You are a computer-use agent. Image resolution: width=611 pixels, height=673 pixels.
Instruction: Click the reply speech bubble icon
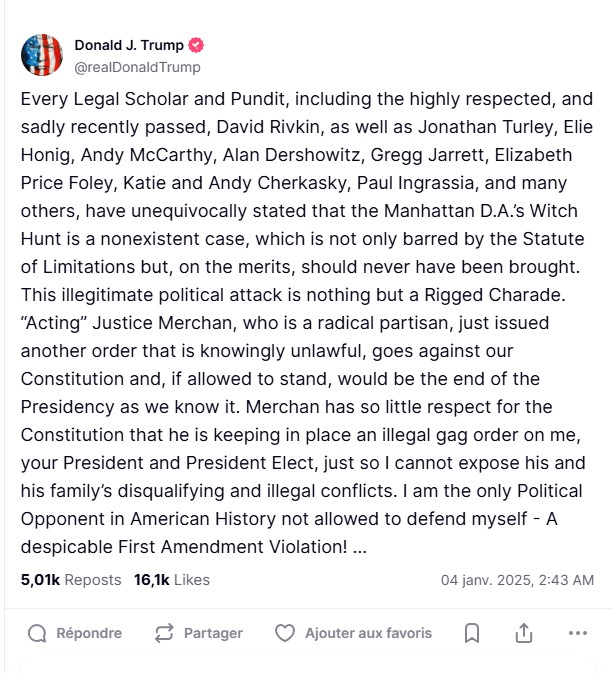pyautogui.click(x=37, y=633)
